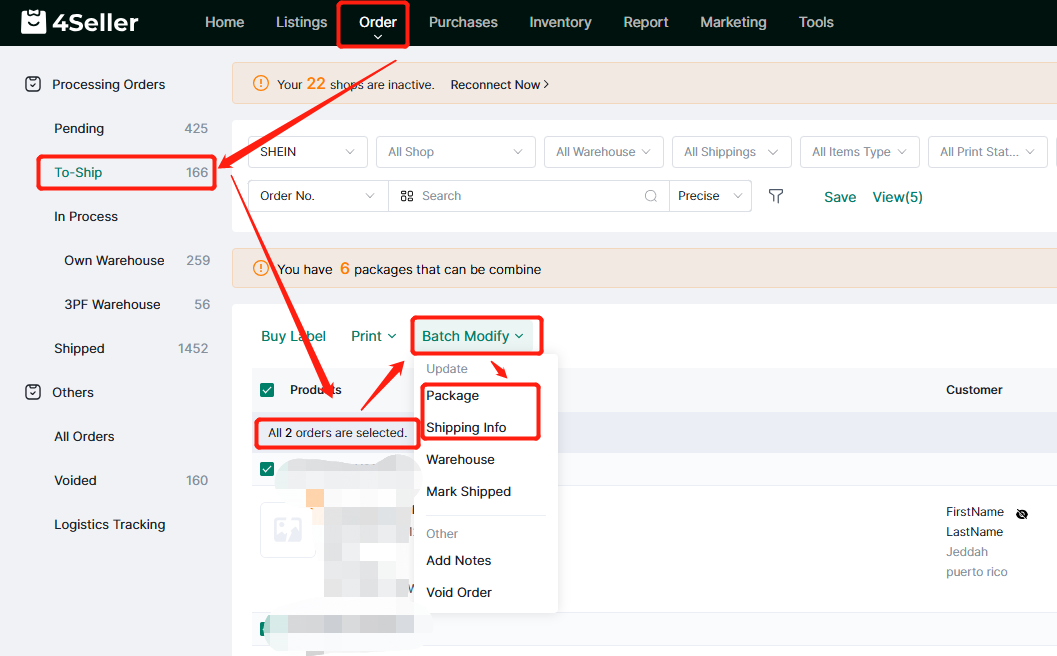Click the Buy Label button

point(293,336)
